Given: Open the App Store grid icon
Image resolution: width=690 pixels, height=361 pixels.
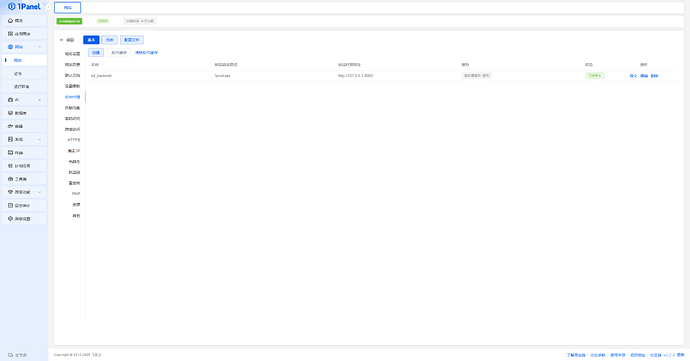Looking at the screenshot, I should pos(11,34).
